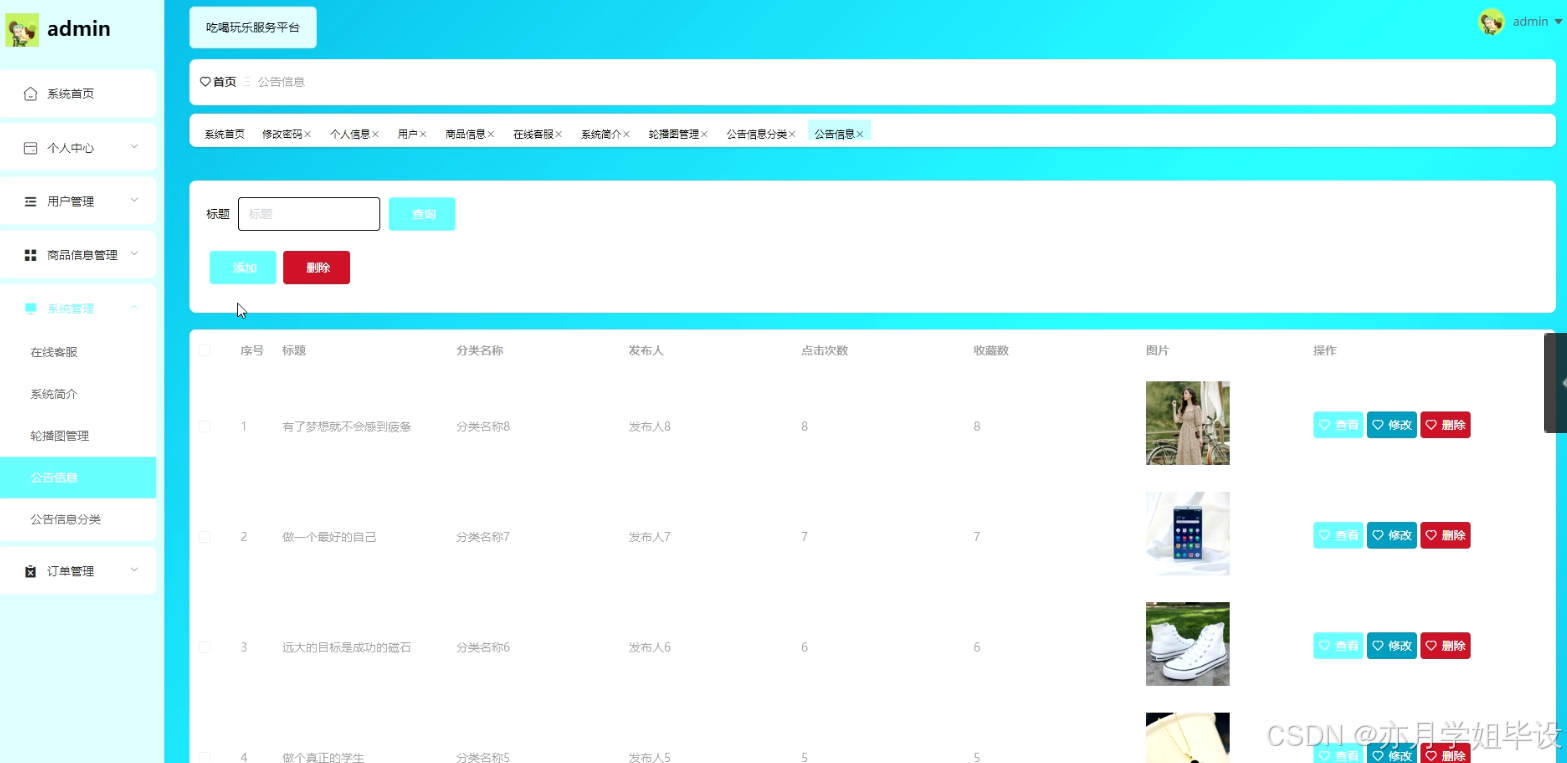Click 删除 for row 做一个最好的自己

coord(1445,535)
